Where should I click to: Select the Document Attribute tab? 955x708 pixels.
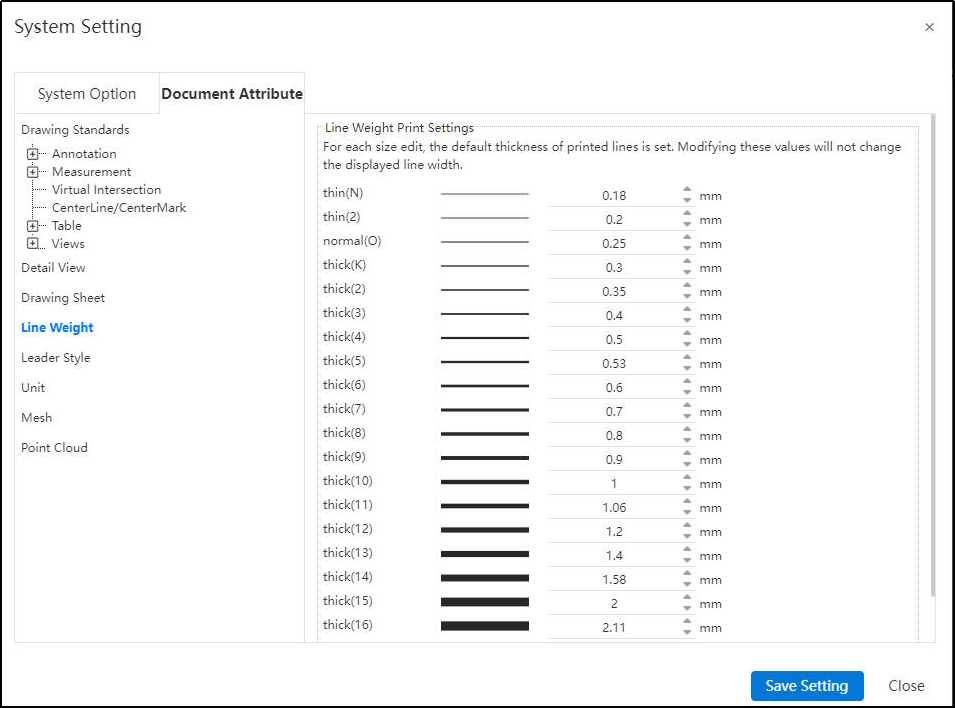tap(232, 94)
